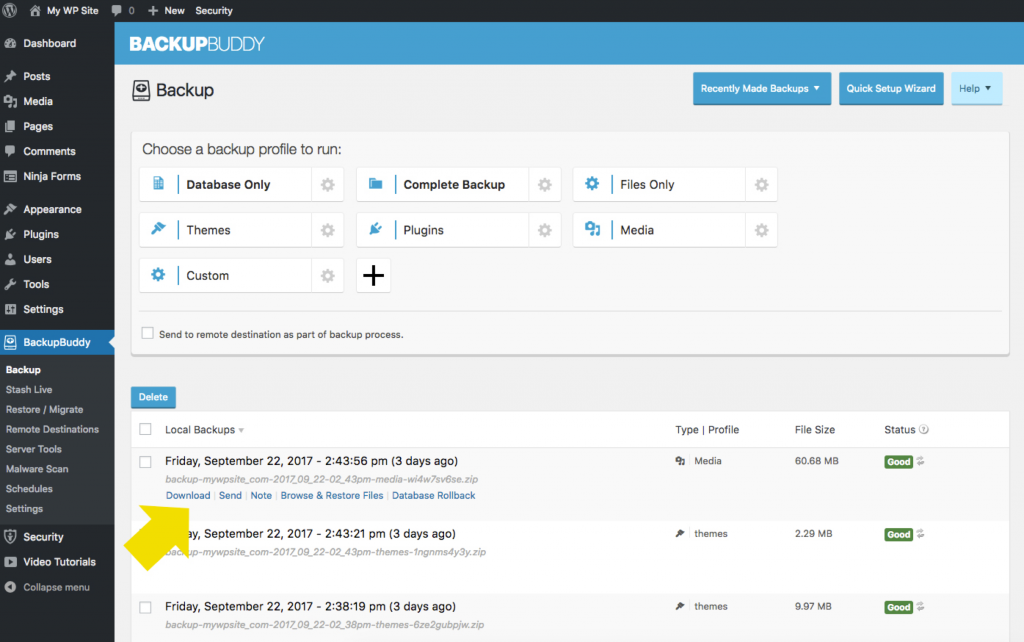The image size is (1024, 642).
Task: Click Files Only profile gear icon
Action: click(592, 184)
